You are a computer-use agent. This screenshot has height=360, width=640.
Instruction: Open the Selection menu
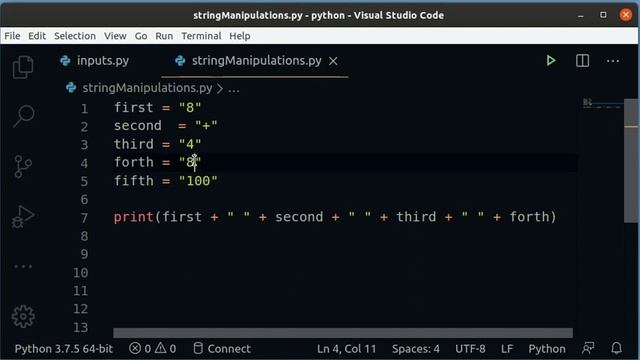75,36
